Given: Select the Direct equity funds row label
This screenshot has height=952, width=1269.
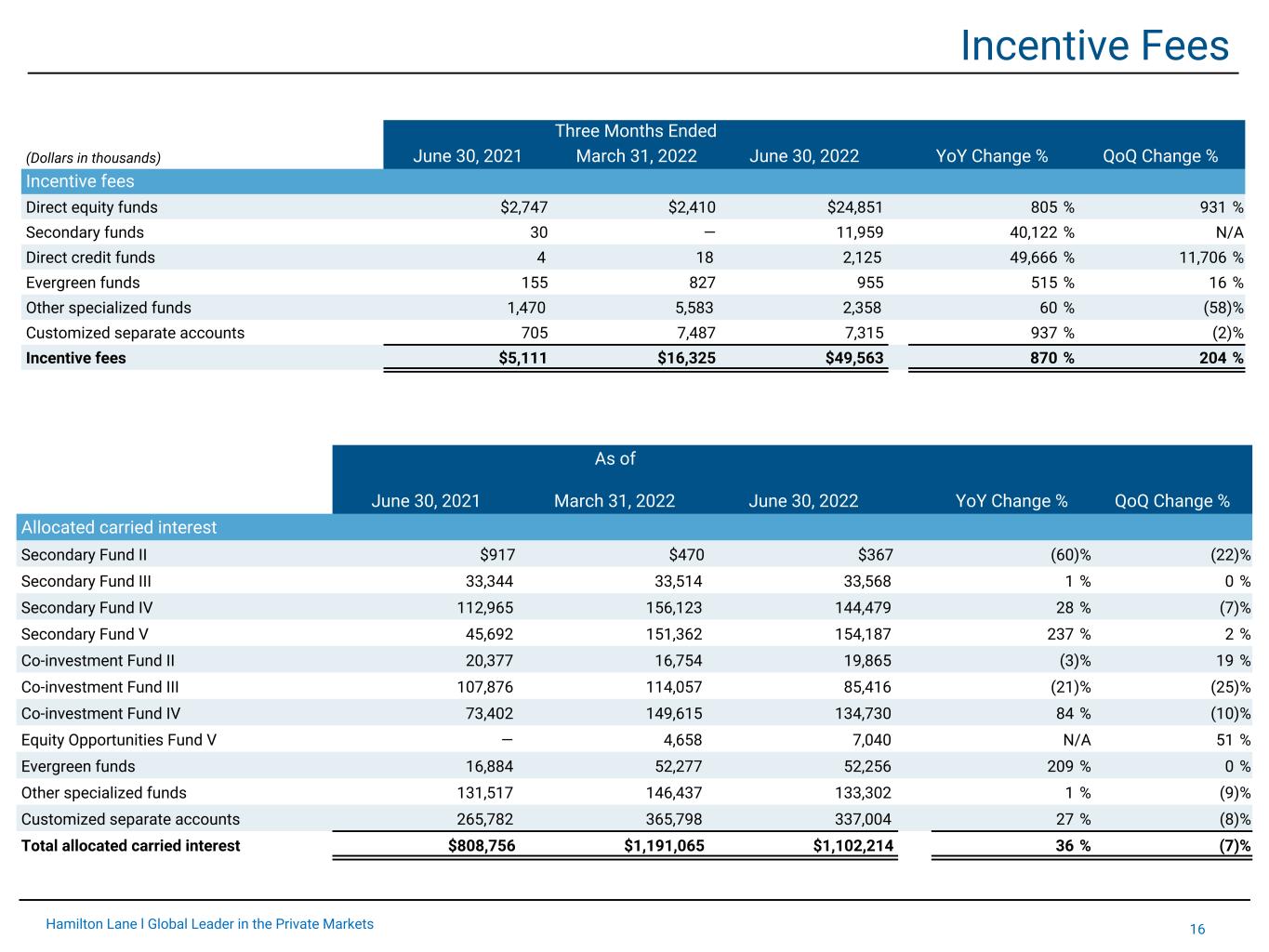Looking at the screenshot, I should 92,207.
